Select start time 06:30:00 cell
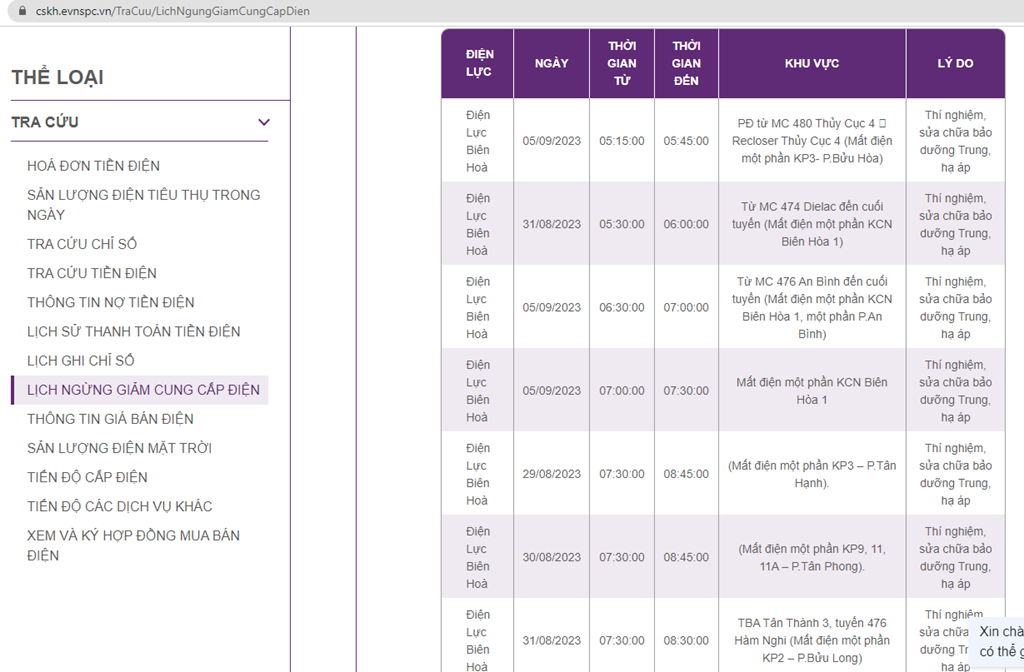The width and height of the screenshot is (1024, 672). coord(622,308)
